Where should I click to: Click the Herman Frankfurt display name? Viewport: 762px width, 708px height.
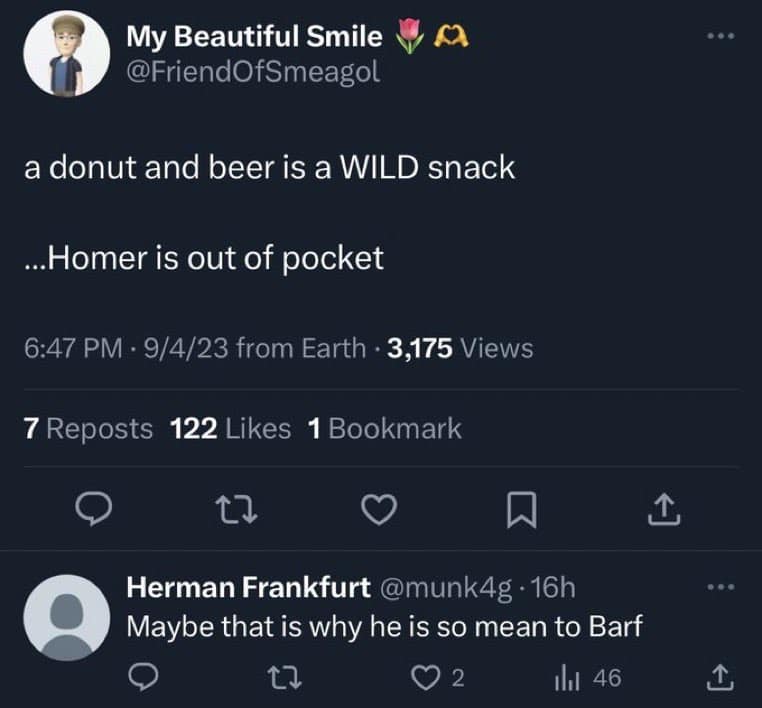(248, 587)
